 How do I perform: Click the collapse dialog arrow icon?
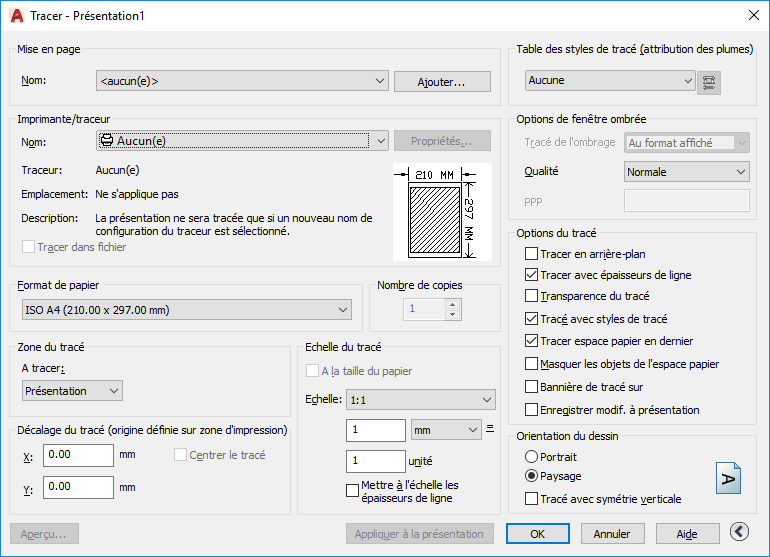(740, 533)
